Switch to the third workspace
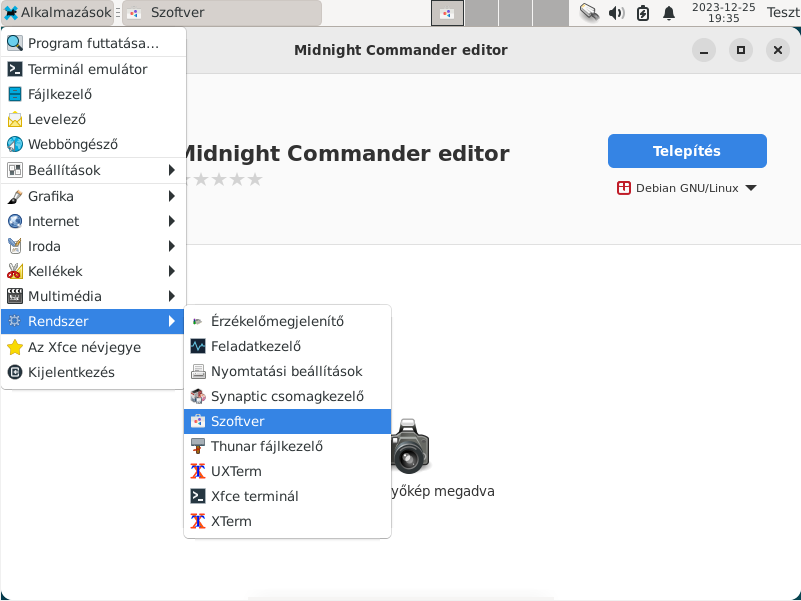801x601 pixels. (515, 13)
